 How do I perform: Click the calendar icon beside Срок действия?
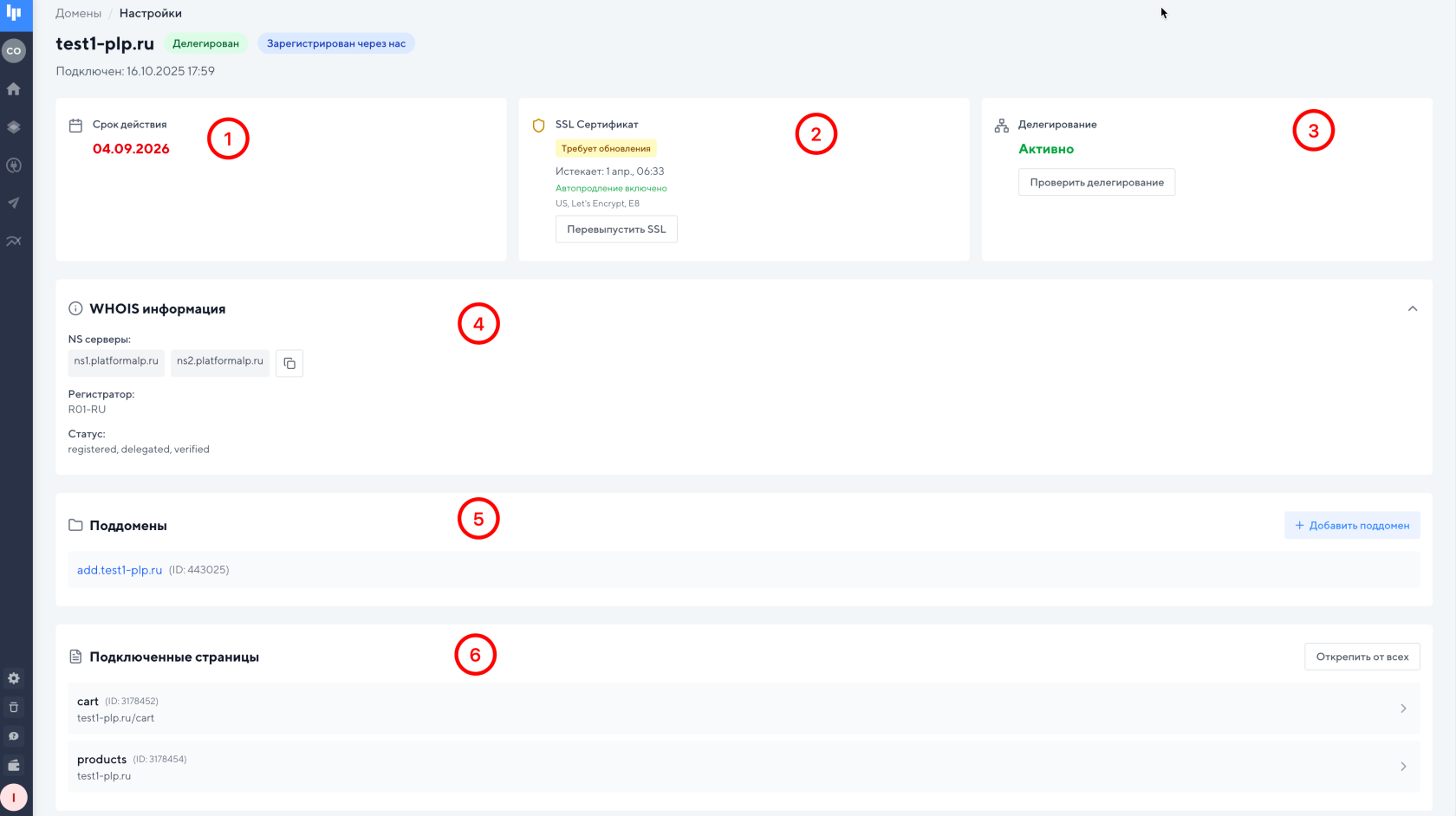pos(75,126)
